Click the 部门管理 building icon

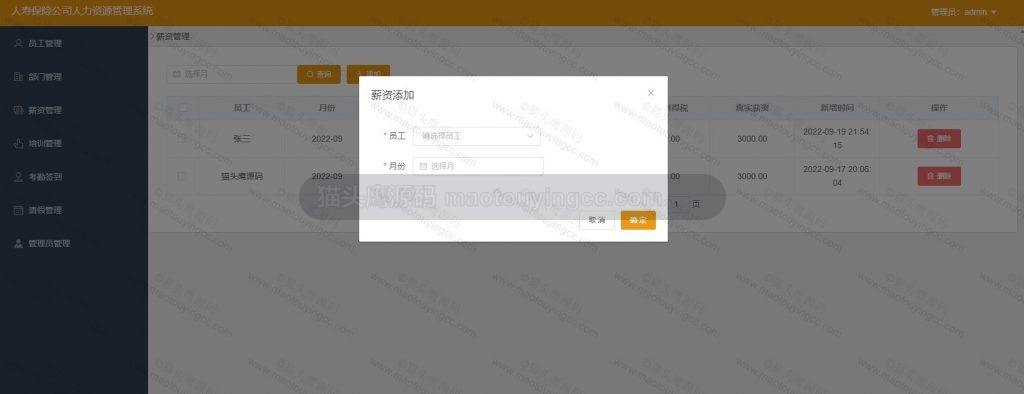point(18,76)
